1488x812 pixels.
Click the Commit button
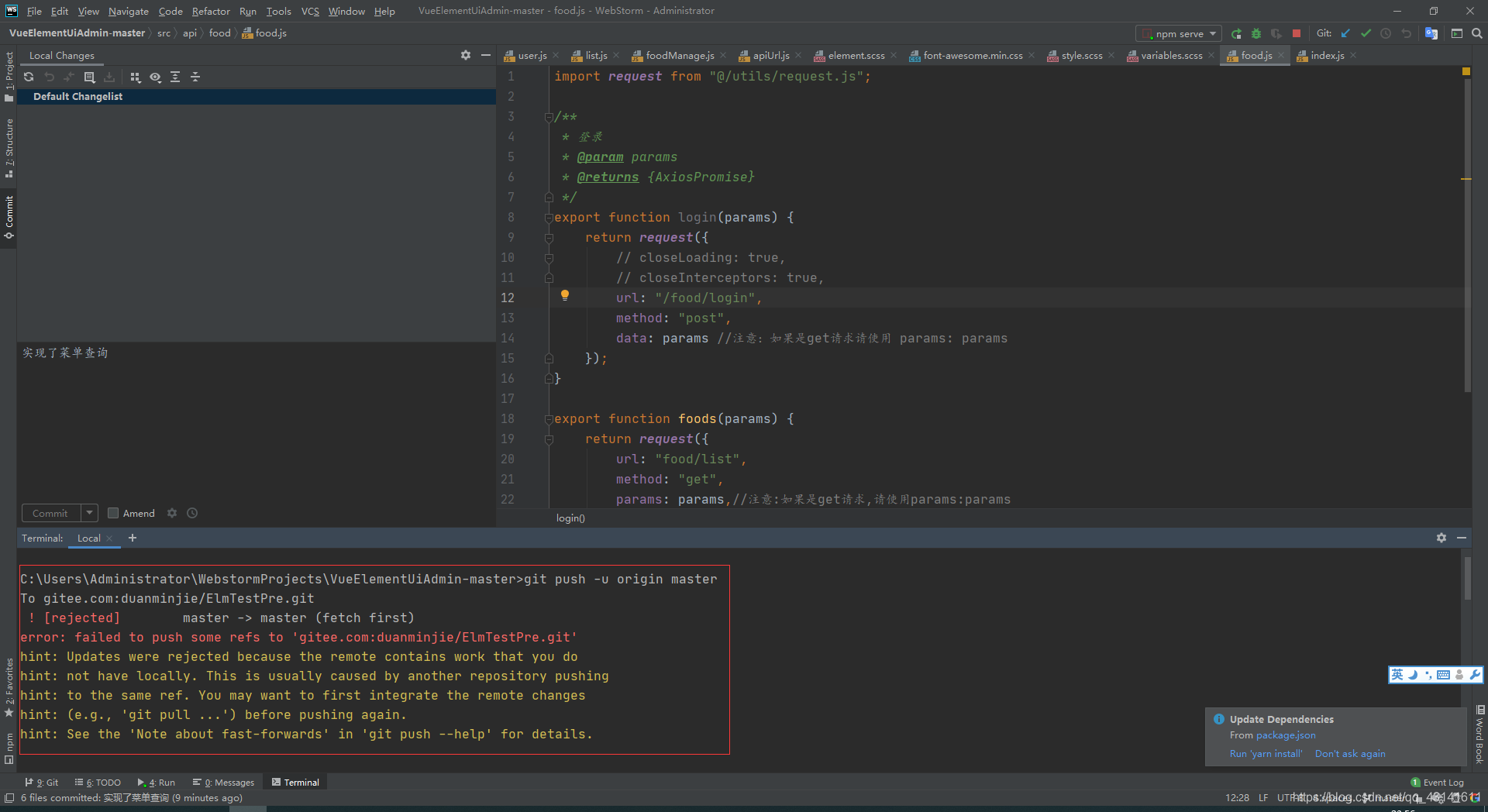point(50,513)
